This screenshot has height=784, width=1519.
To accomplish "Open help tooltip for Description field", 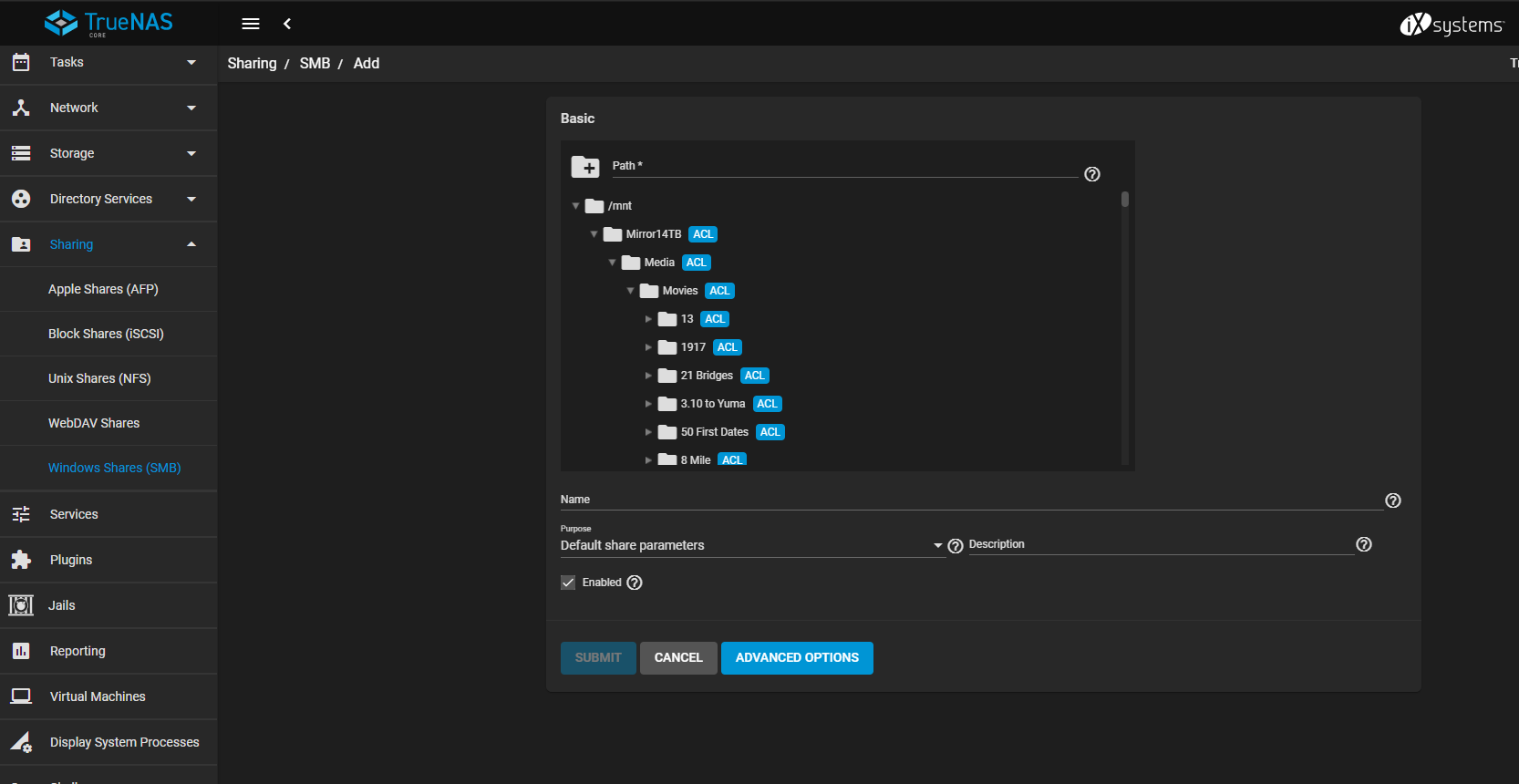I will coord(1364,544).
